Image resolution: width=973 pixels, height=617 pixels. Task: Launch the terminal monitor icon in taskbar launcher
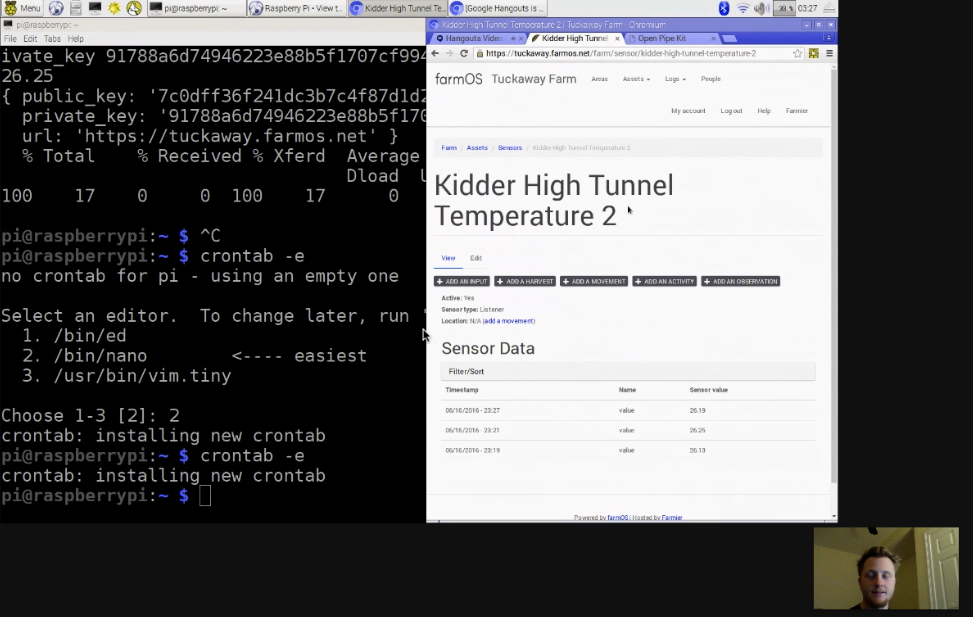point(95,8)
